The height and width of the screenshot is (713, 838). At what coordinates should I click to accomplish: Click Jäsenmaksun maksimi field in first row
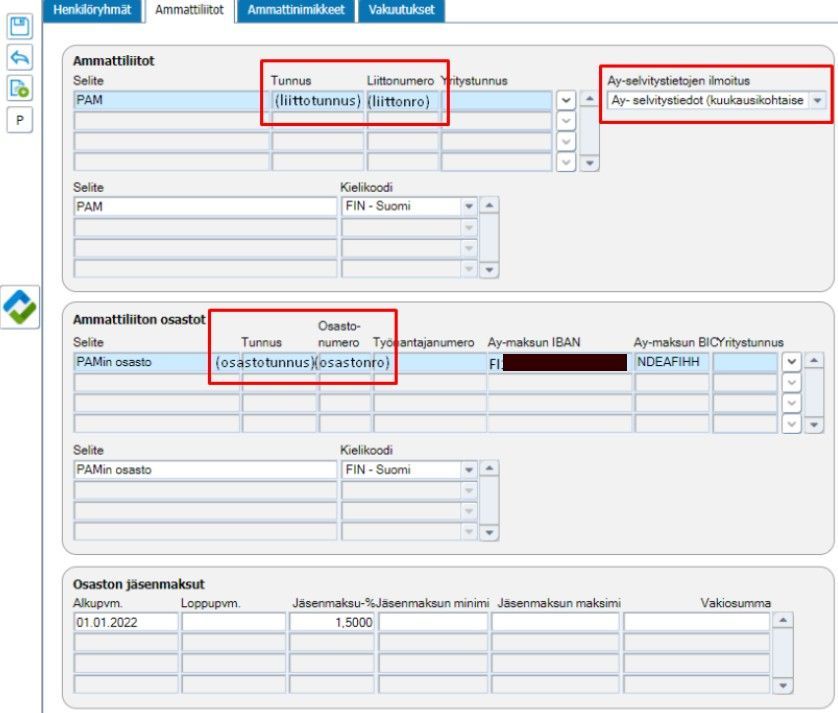(x=555, y=622)
